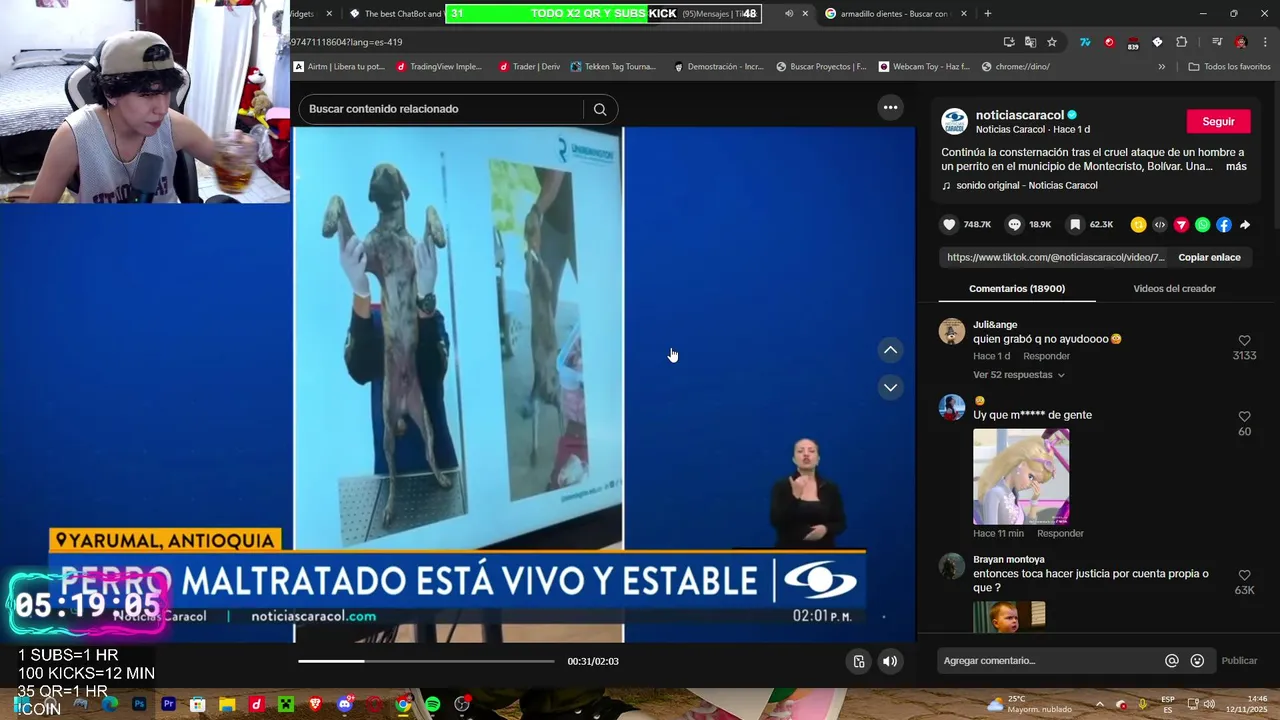Share the video to WhatsApp
This screenshot has height=720, width=1280.
point(1202,225)
